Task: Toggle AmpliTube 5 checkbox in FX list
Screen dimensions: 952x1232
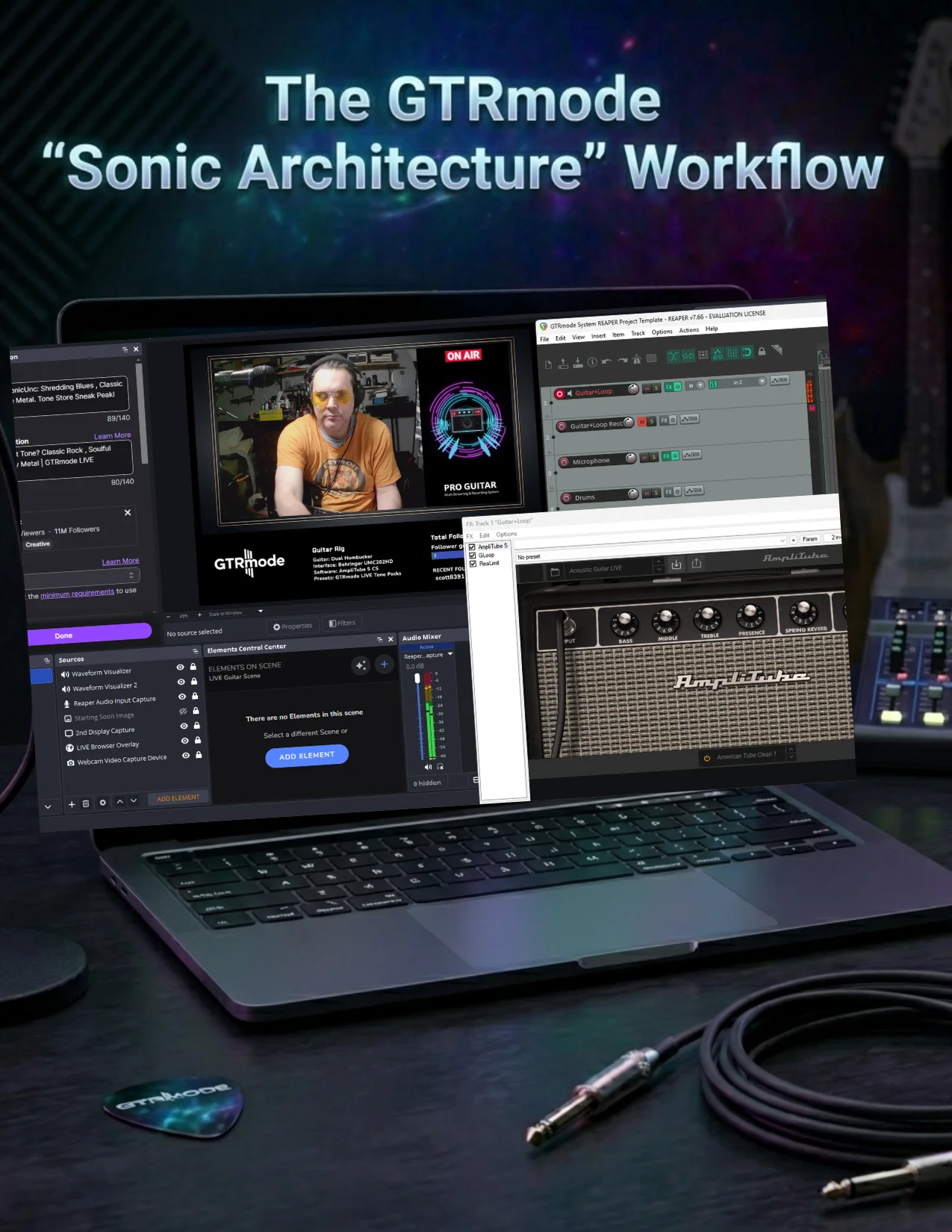Action: click(472, 547)
